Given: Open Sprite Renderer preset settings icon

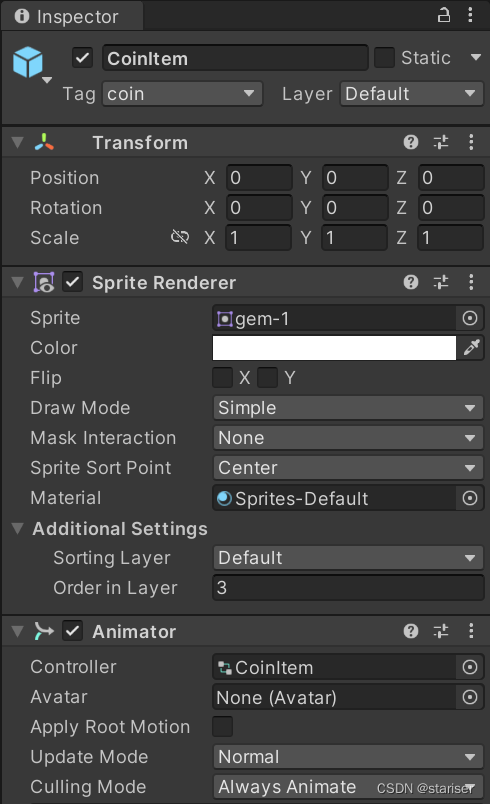Looking at the screenshot, I should coord(441,282).
